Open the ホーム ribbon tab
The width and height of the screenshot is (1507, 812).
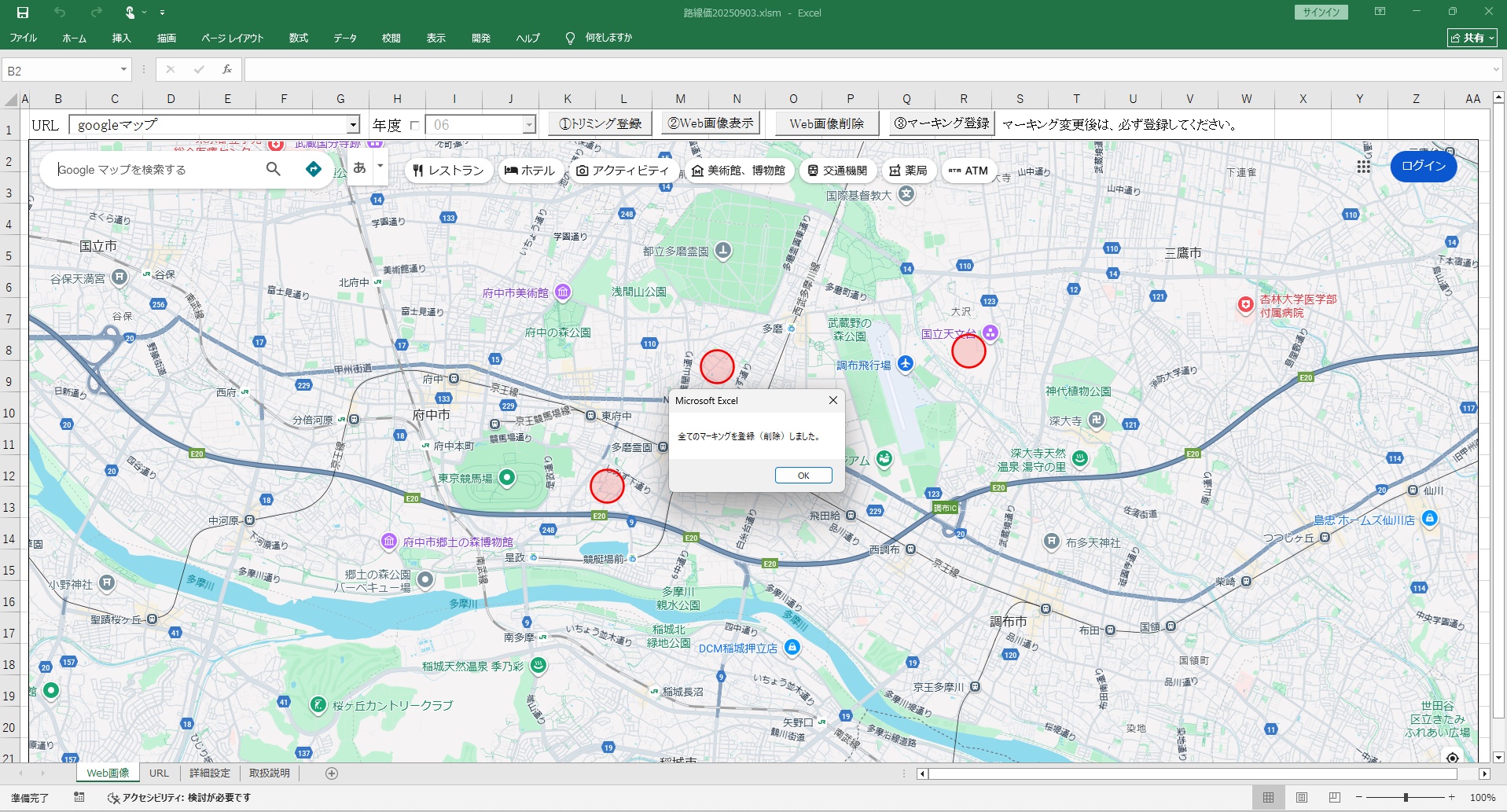click(74, 38)
